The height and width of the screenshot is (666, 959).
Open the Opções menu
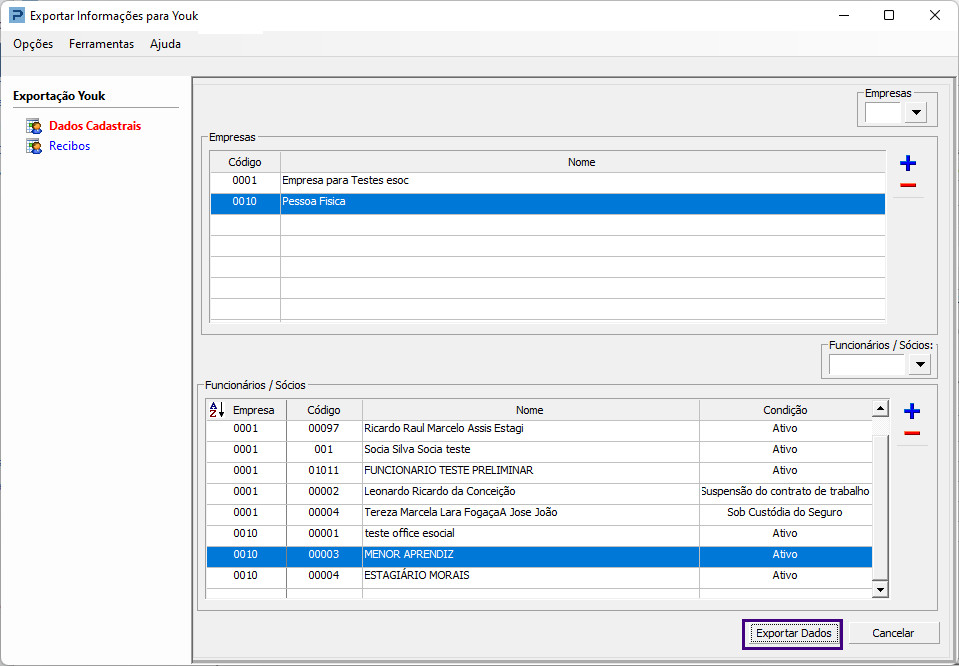point(33,44)
